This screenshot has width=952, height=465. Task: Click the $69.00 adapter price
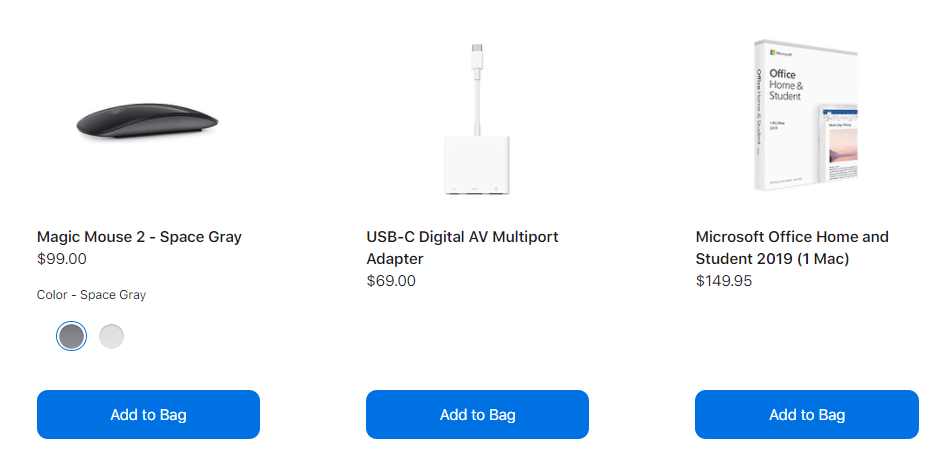(391, 281)
